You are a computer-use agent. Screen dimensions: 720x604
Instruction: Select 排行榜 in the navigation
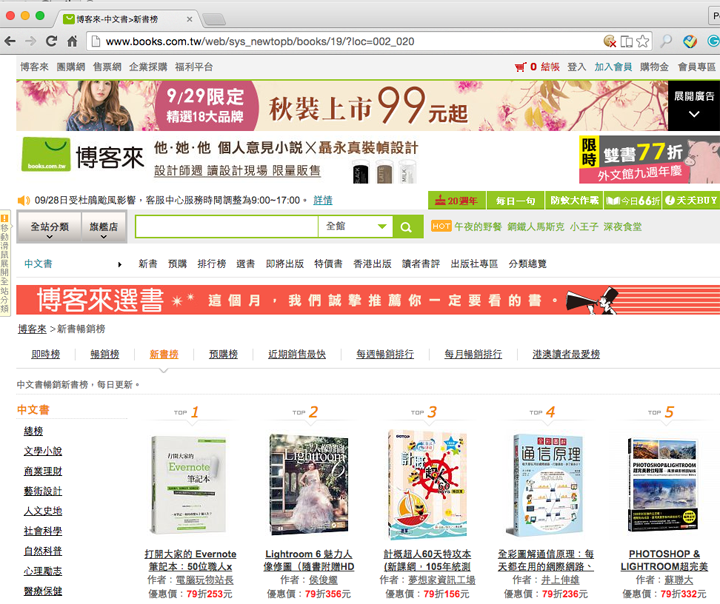[x=212, y=264]
